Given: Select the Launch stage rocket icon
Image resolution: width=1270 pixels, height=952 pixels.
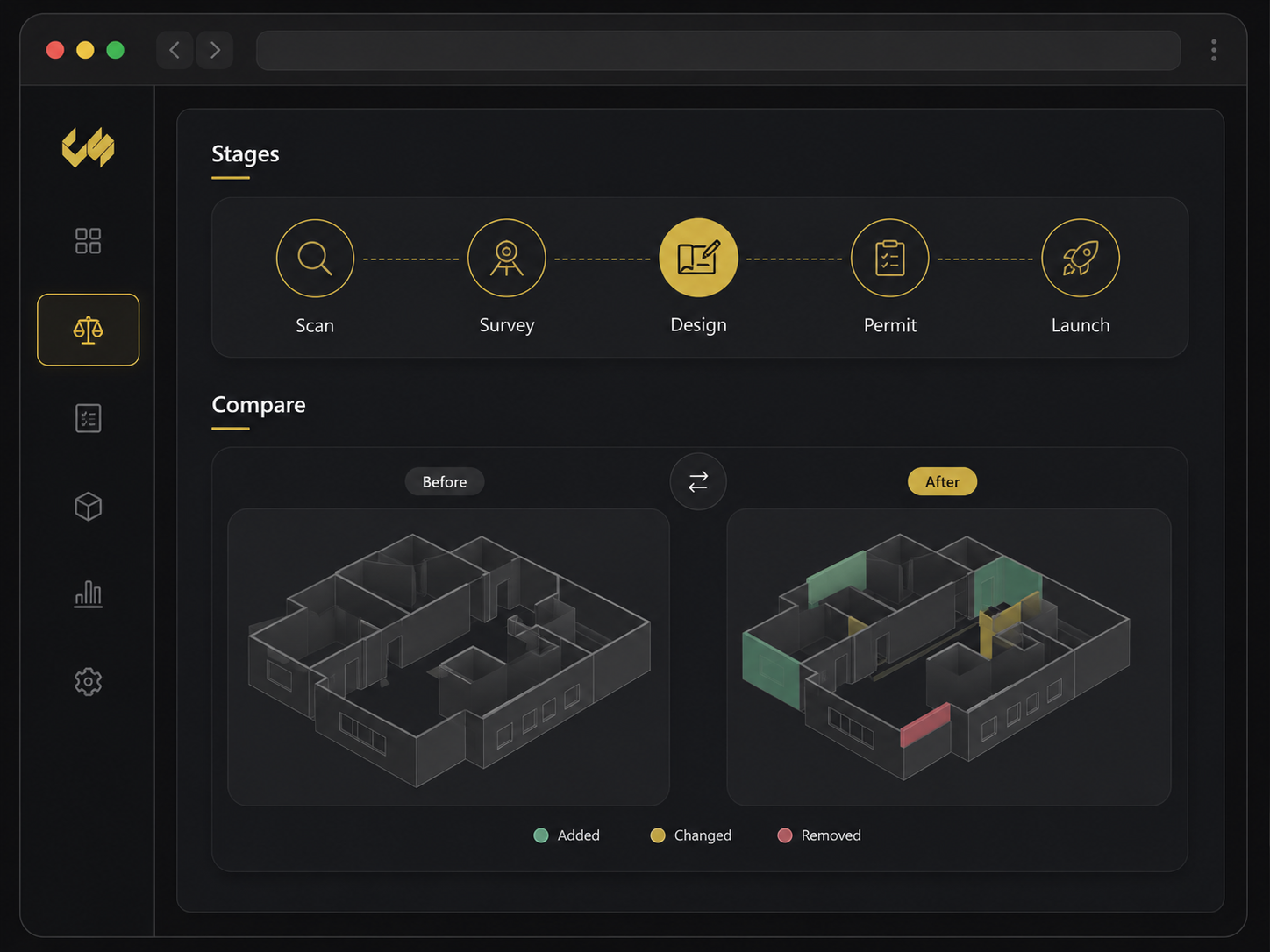Looking at the screenshot, I should point(1081,259).
